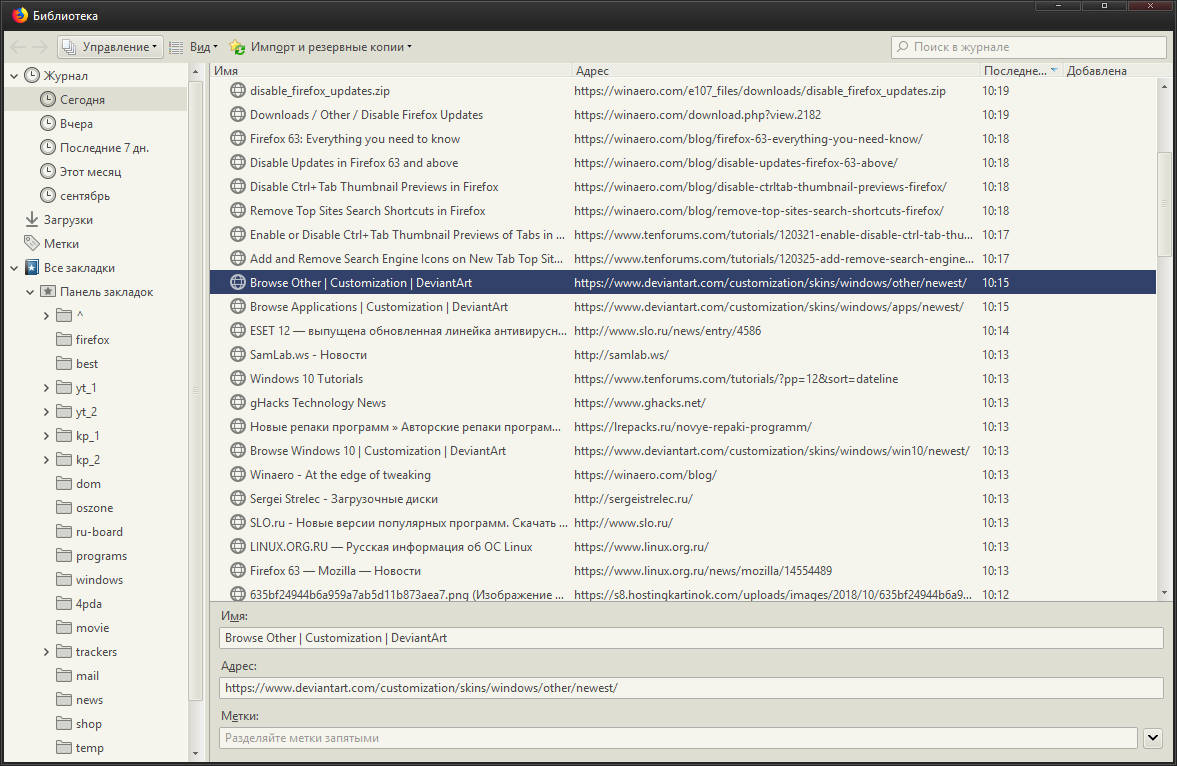Viewport: 1177px width, 766px height.
Task: Click globe icon of Browse Applications row
Action: 238,306
